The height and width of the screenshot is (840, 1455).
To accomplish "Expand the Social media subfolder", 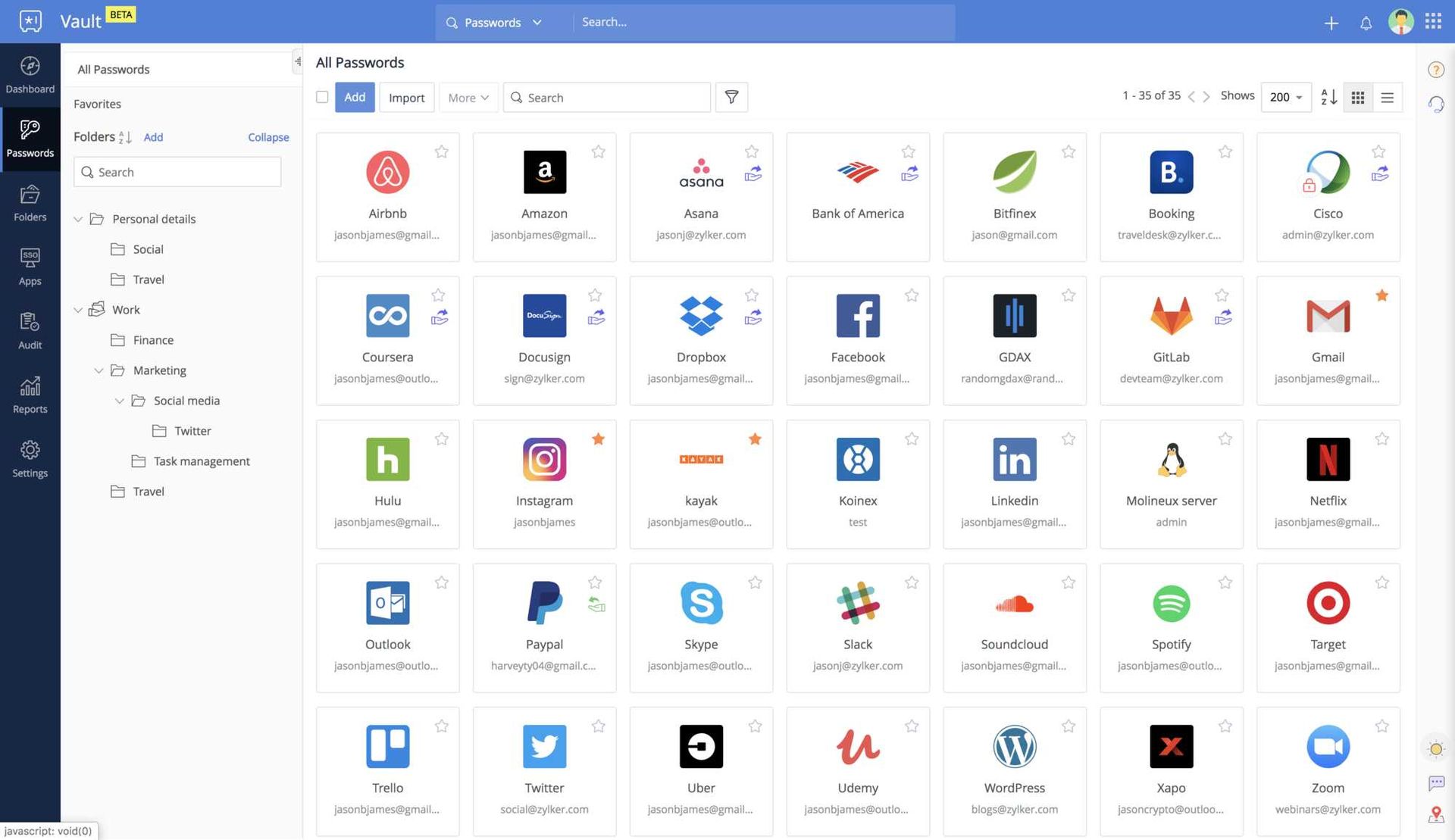I will coord(117,400).
